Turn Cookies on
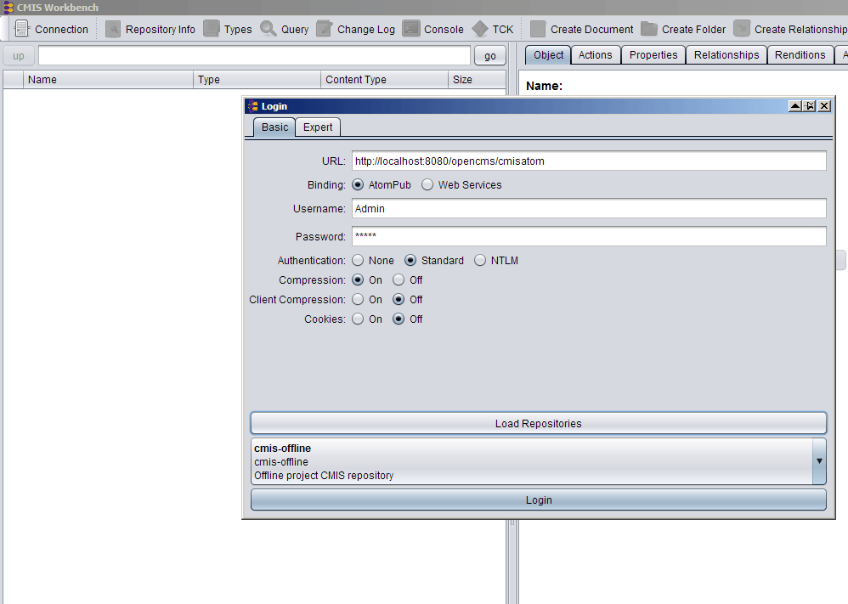This screenshot has width=848, height=604. [x=358, y=320]
